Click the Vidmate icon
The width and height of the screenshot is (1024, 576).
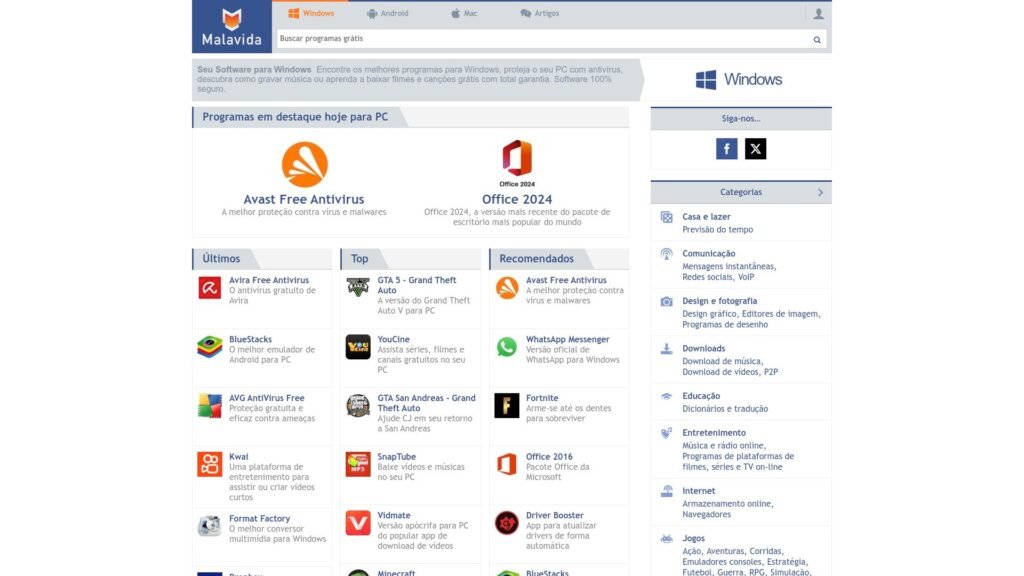[x=358, y=523]
